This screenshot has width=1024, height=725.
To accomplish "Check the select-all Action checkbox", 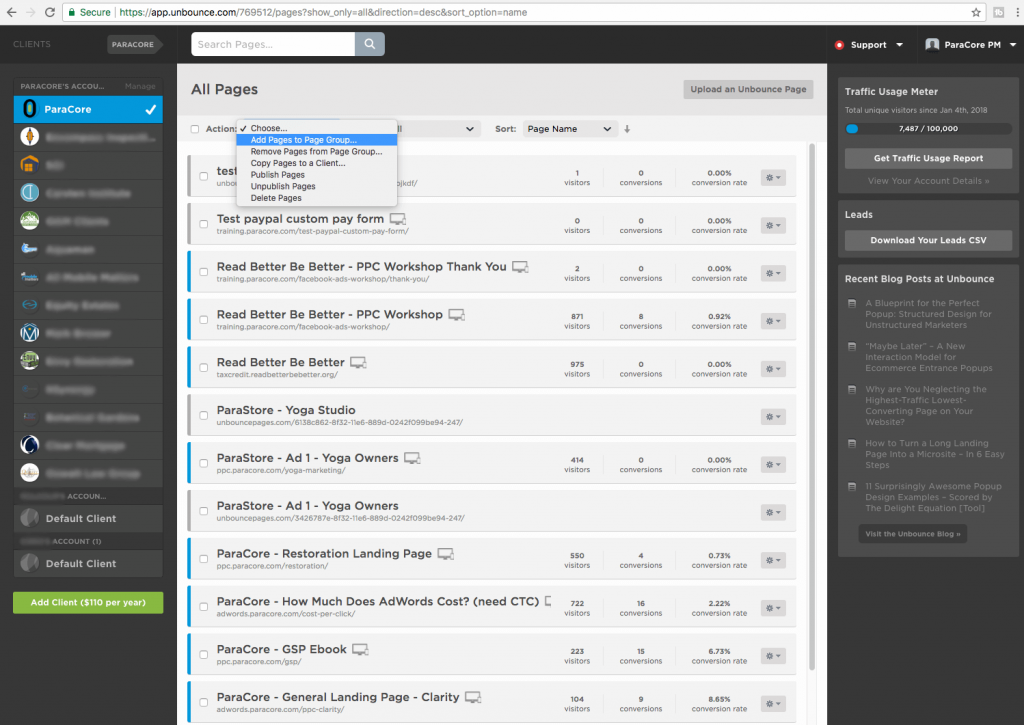I will tap(195, 129).
